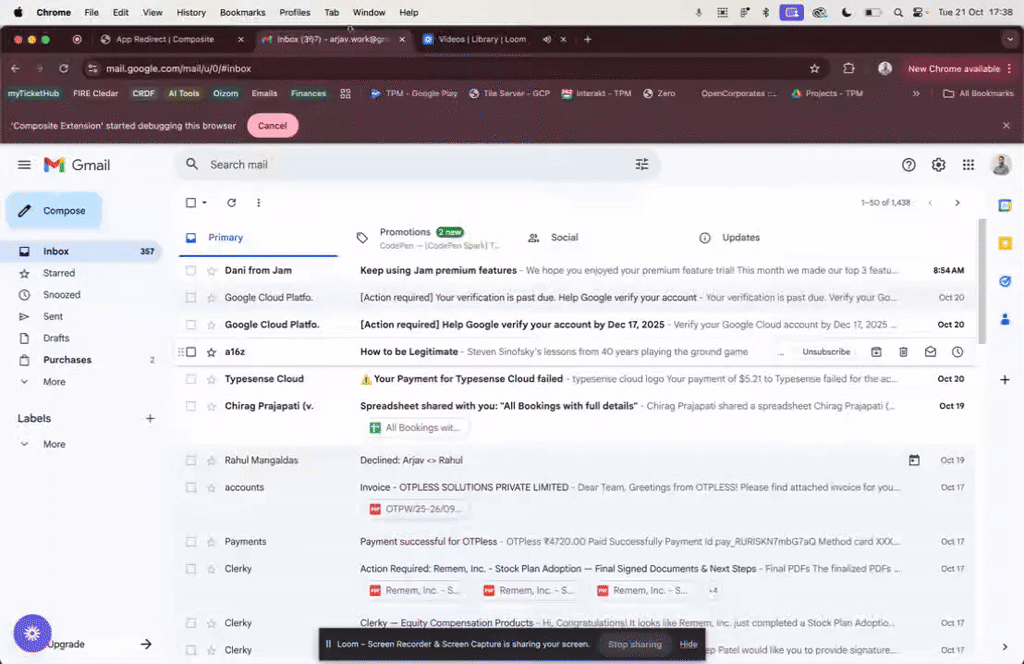The width and height of the screenshot is (1024, 664).
Task: Toggle the main menu hamburger
Action: [25, 165]
